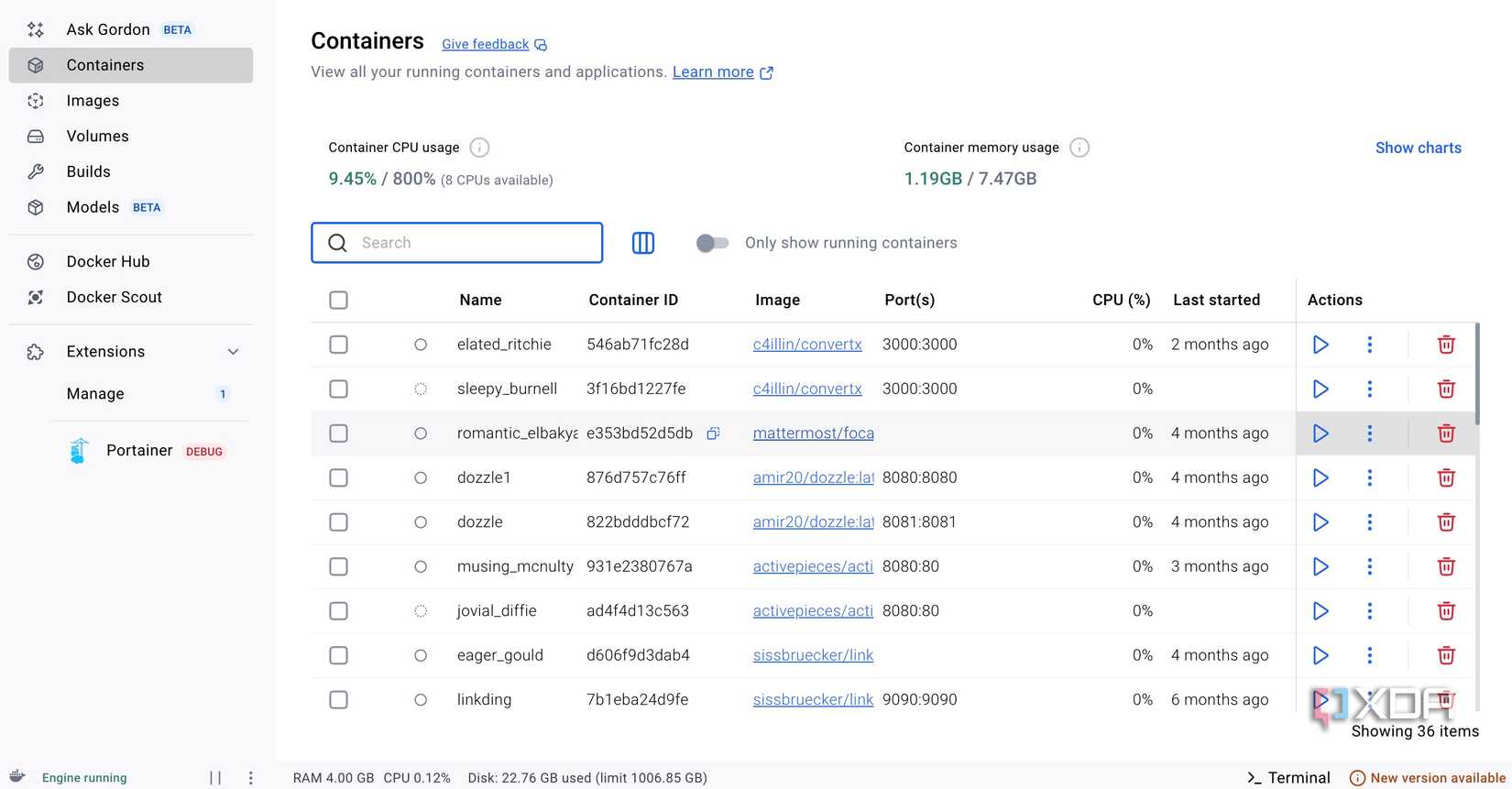The width and height of the screenshot is (1512, 789).
Task: Click the Show charts link
Action: click(x=1418, y=148)
